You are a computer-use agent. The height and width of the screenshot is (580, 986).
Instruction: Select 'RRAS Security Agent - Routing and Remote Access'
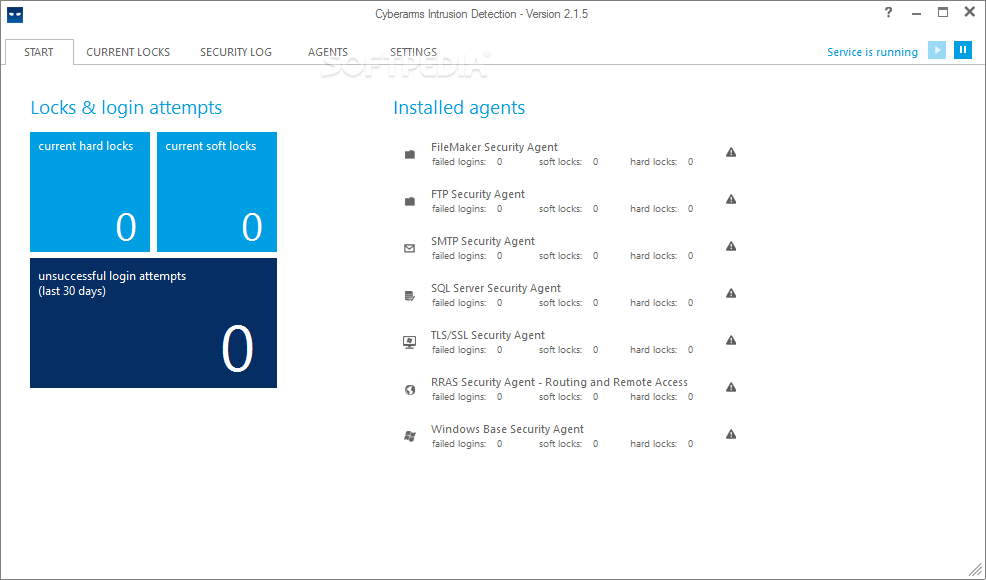click(x=559, y=382)
